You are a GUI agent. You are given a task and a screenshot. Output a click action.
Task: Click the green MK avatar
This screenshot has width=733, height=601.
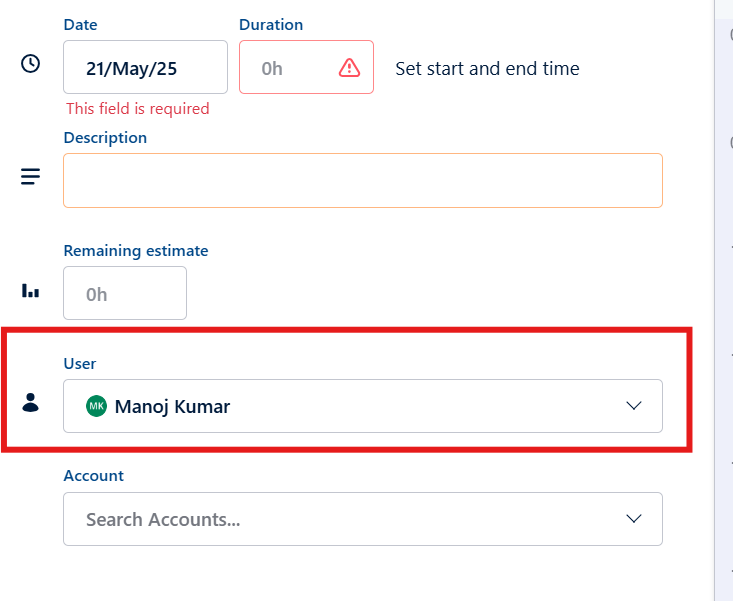(x=96, y=406)
